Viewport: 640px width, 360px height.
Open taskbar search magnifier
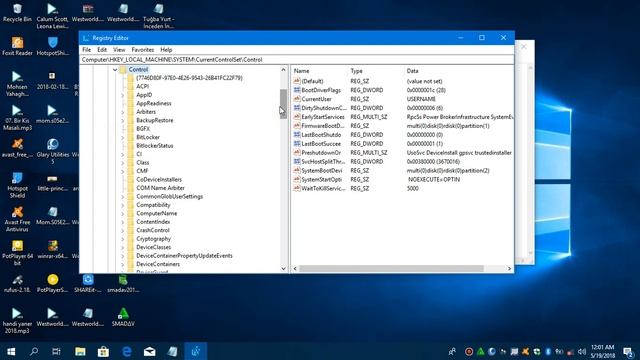[34, 351]
